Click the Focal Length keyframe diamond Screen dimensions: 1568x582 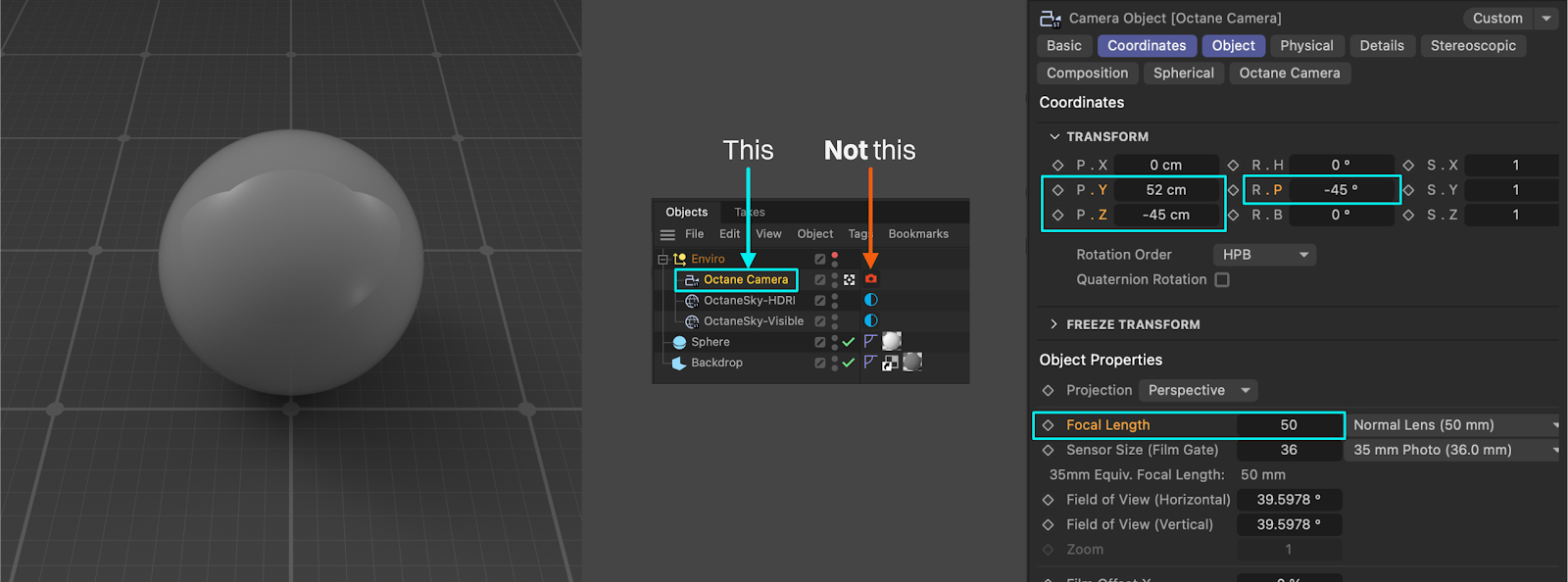point(1048,425)
